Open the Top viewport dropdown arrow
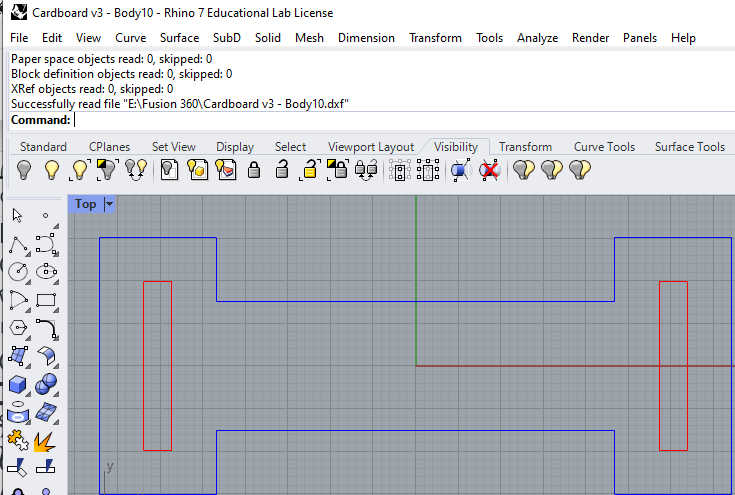 coord(109,204)
